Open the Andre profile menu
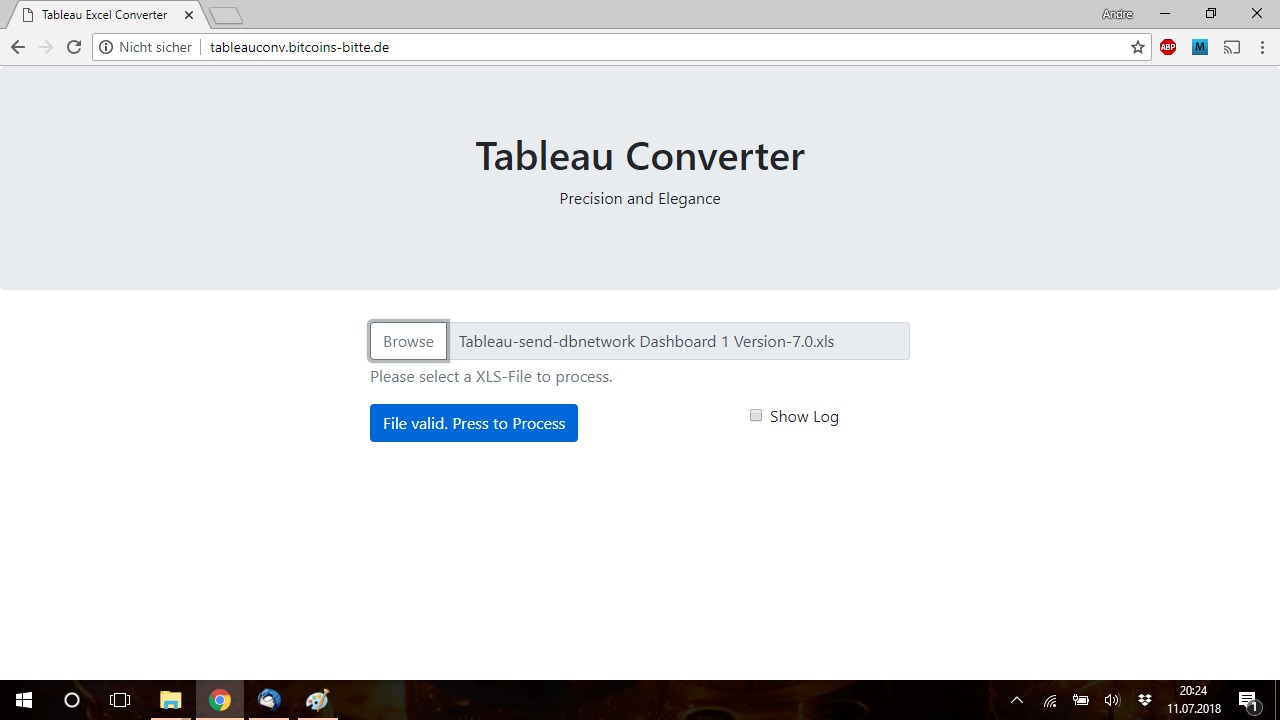 point(1117,14)
